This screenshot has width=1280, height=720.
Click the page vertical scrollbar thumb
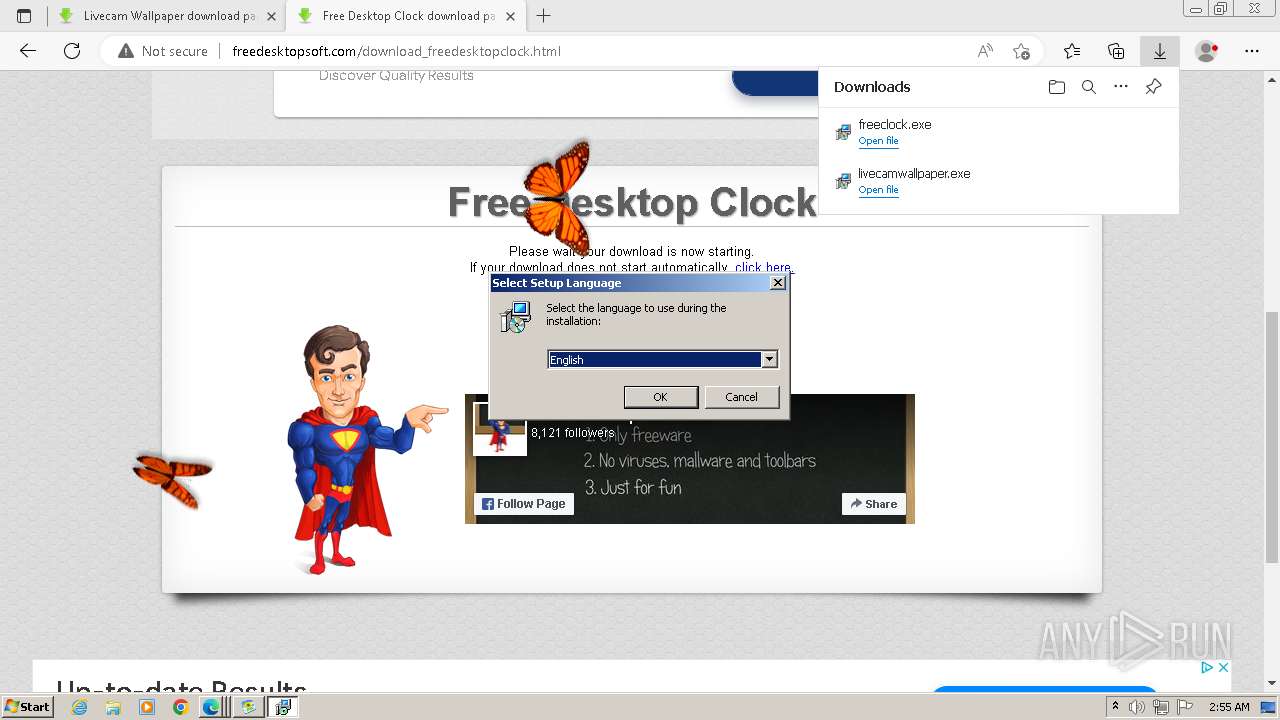coord(1271,436)
